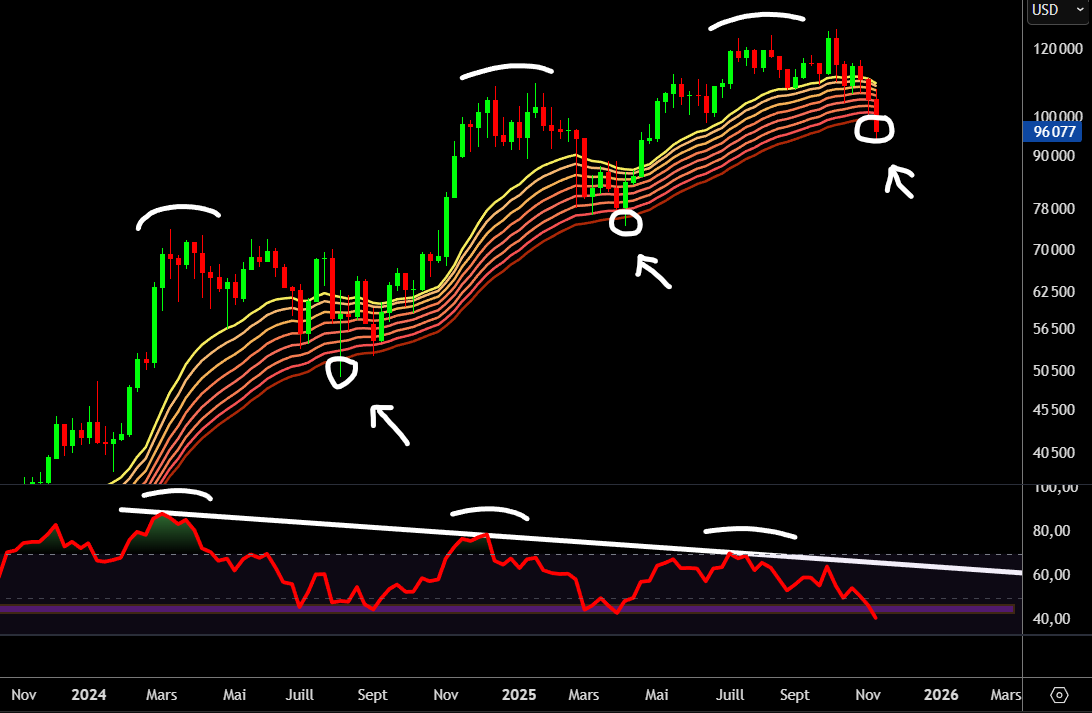Click the 100 000 price axis label
Screen dimensions: 1092x713
[x=1057, y=116]
